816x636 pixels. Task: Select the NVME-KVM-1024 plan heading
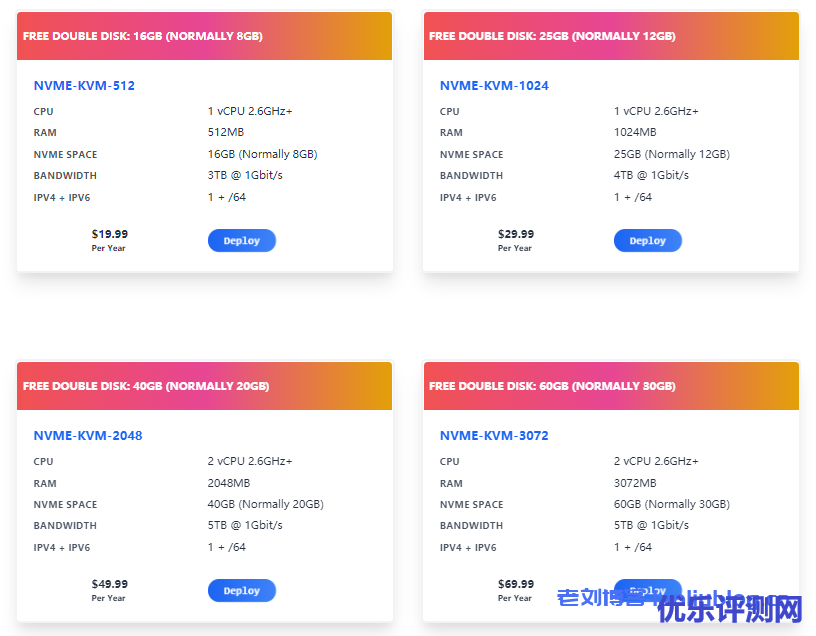click(x=494, y=86)
